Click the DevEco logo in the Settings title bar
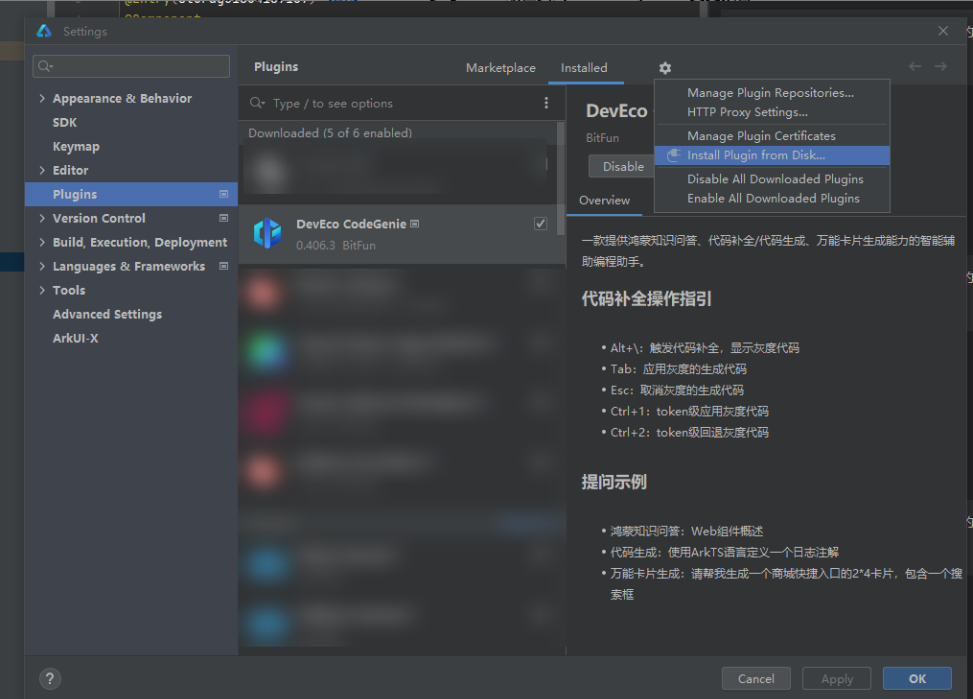Screen dimensions: 973x699 [42, 31]
